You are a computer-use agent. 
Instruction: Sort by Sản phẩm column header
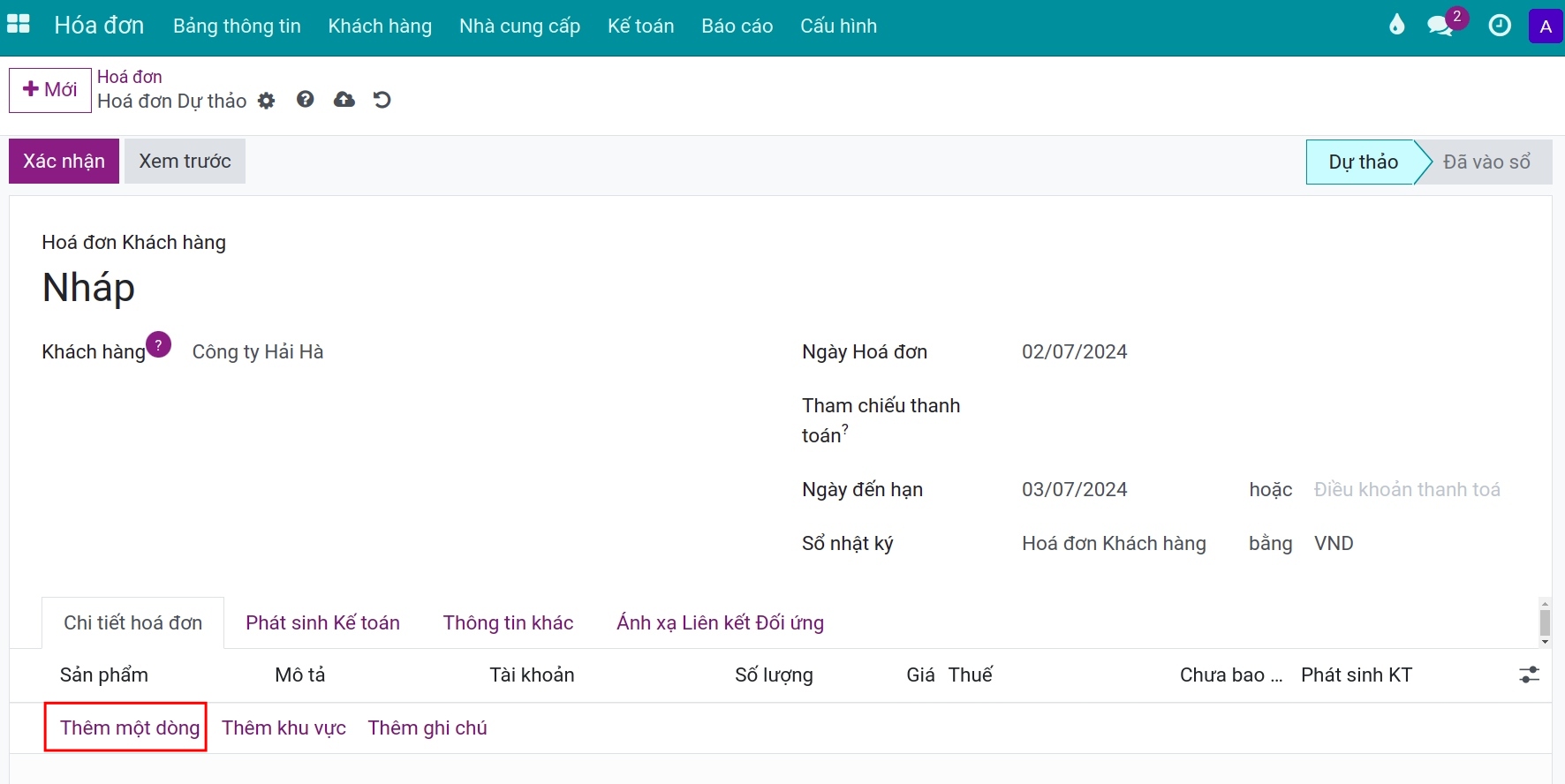coord(104,675)
